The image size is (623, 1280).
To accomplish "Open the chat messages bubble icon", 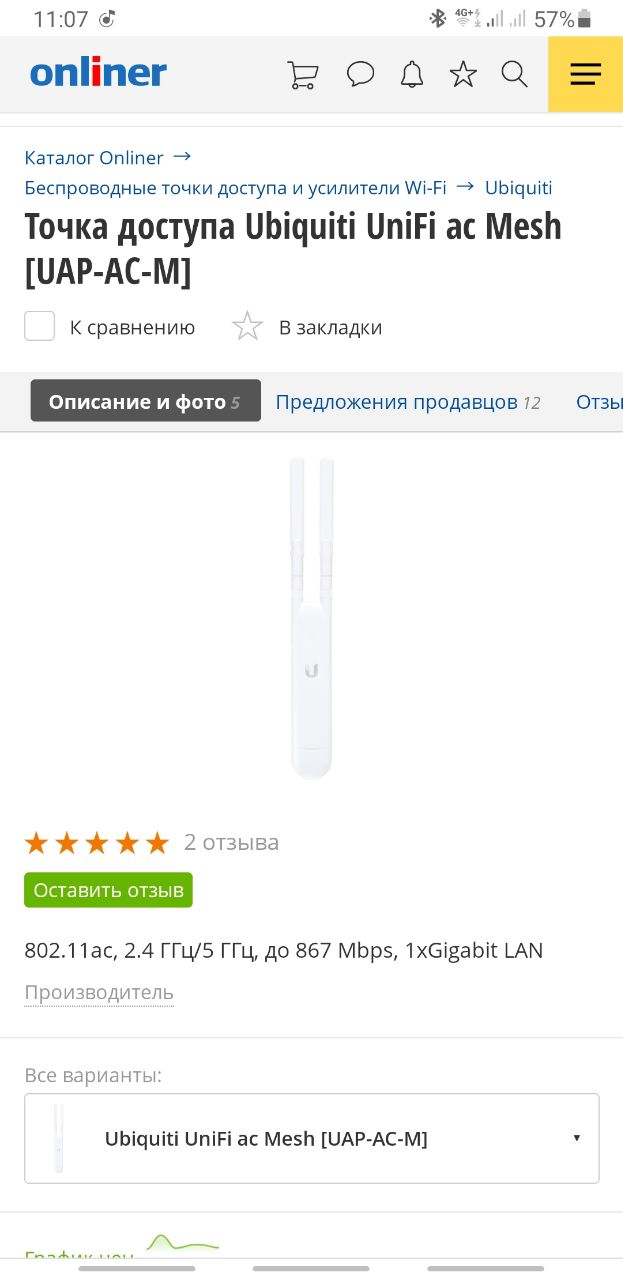I will pyautogui.click(x=360, y=74).
